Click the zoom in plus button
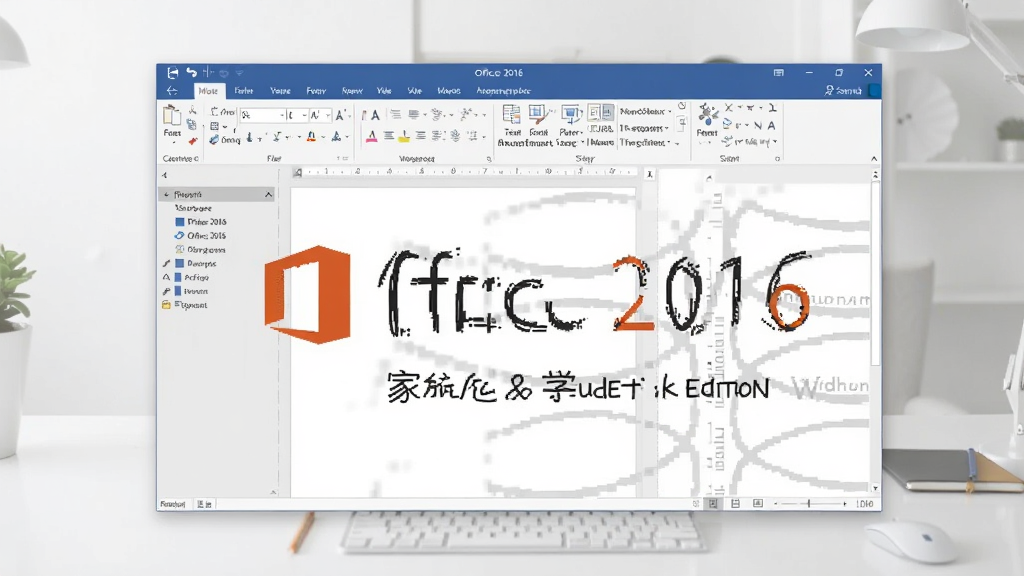 click(x=844, y=504)
